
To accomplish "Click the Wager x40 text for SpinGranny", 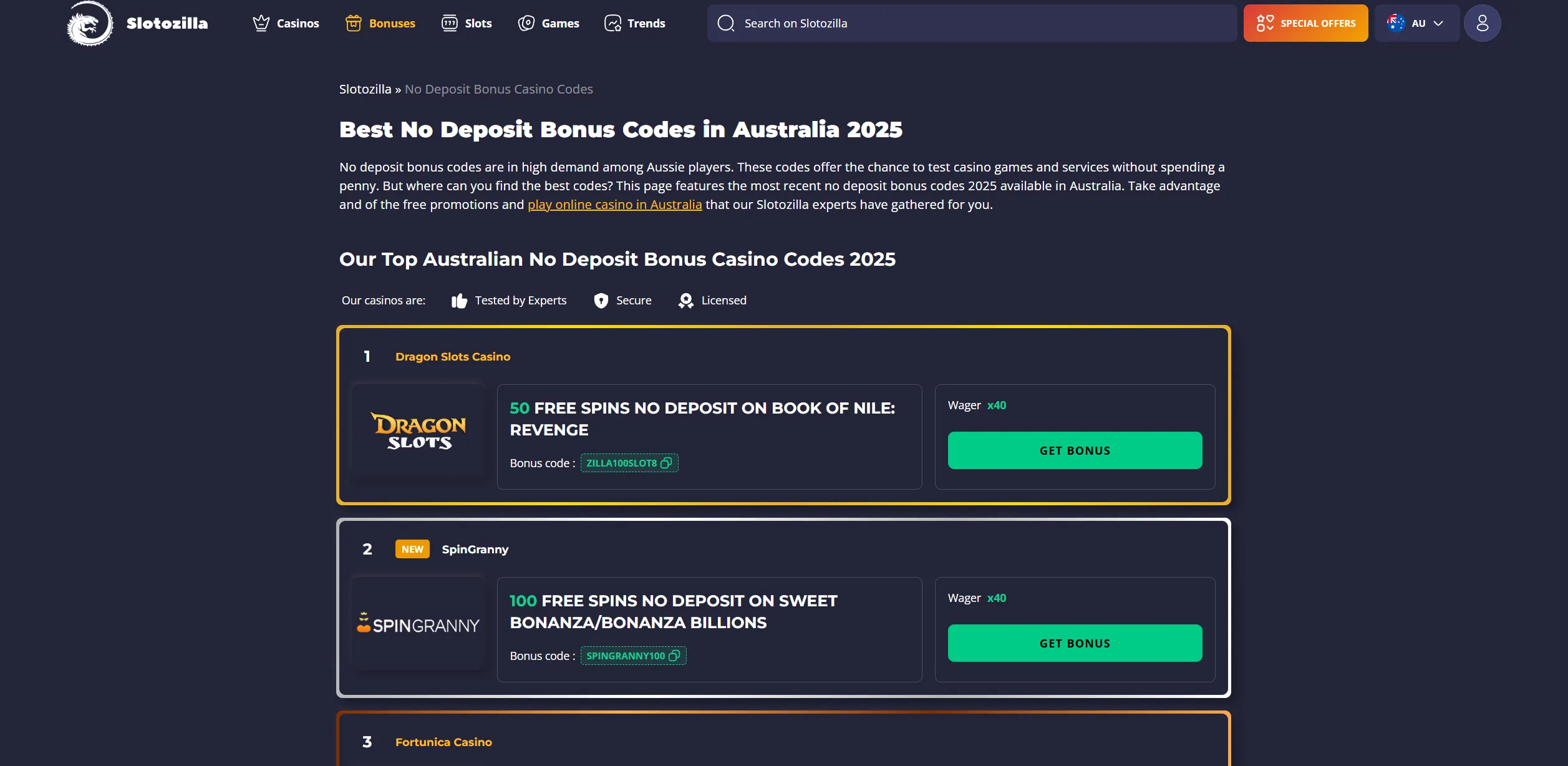I will coord(977,598).
